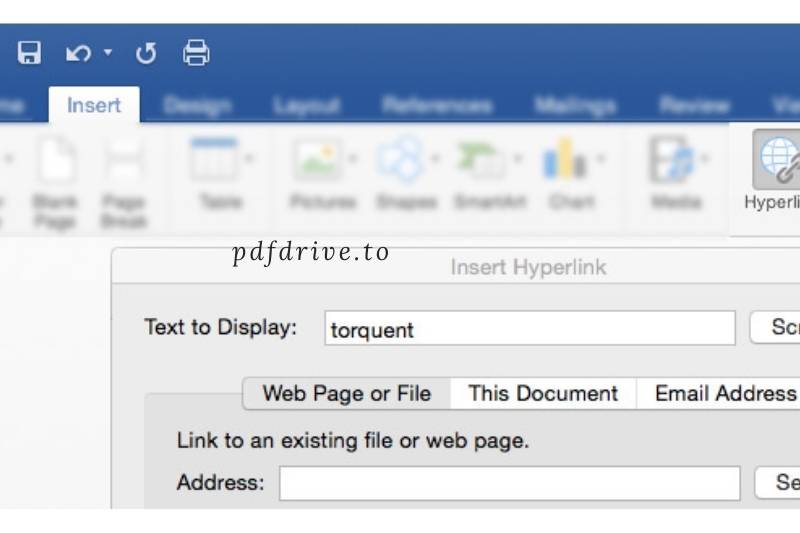Click the Pictures icon
800x533 pixels.
[x=317, y=160]
